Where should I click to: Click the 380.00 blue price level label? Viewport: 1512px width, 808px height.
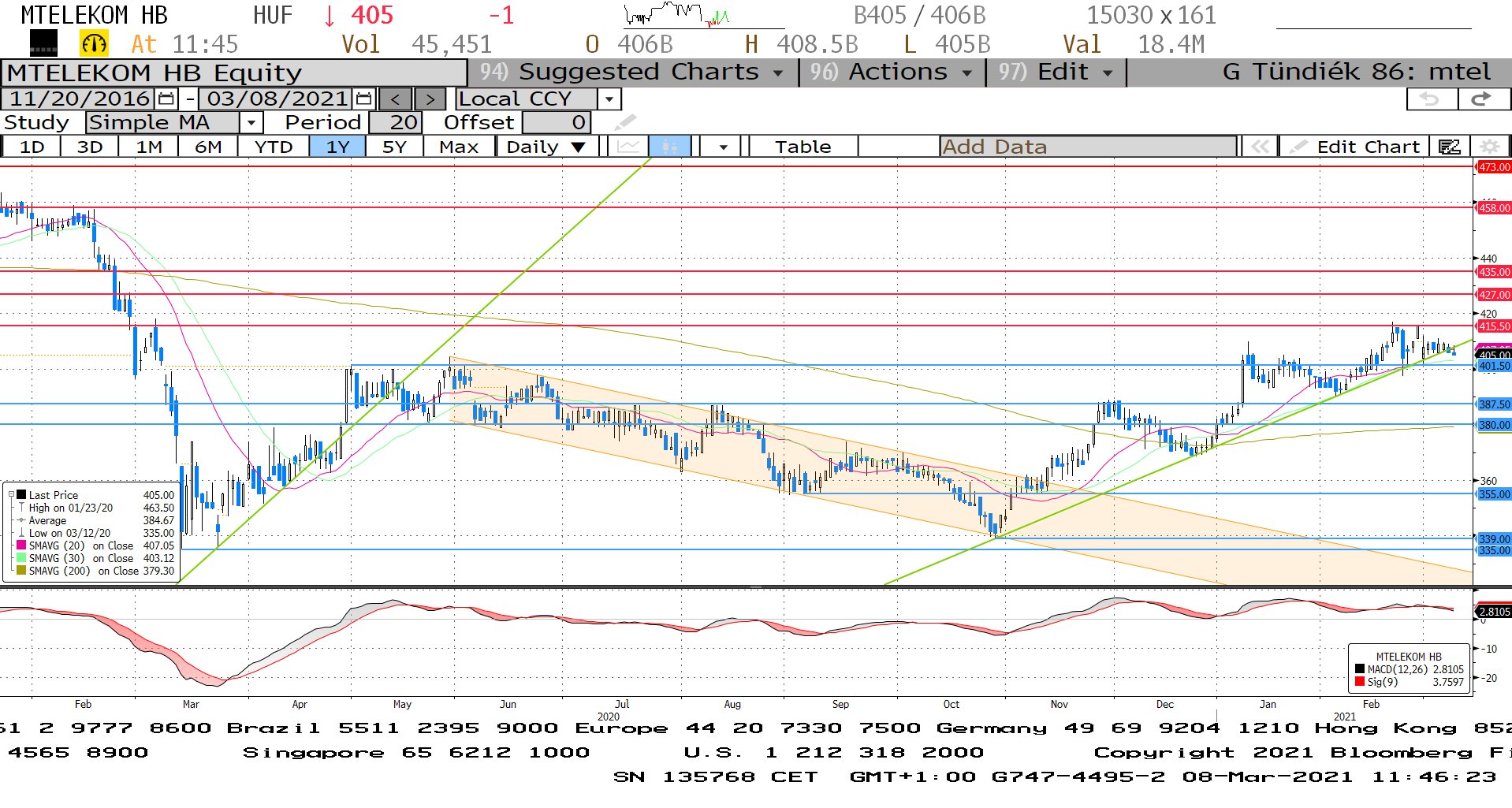(1493, 425)
